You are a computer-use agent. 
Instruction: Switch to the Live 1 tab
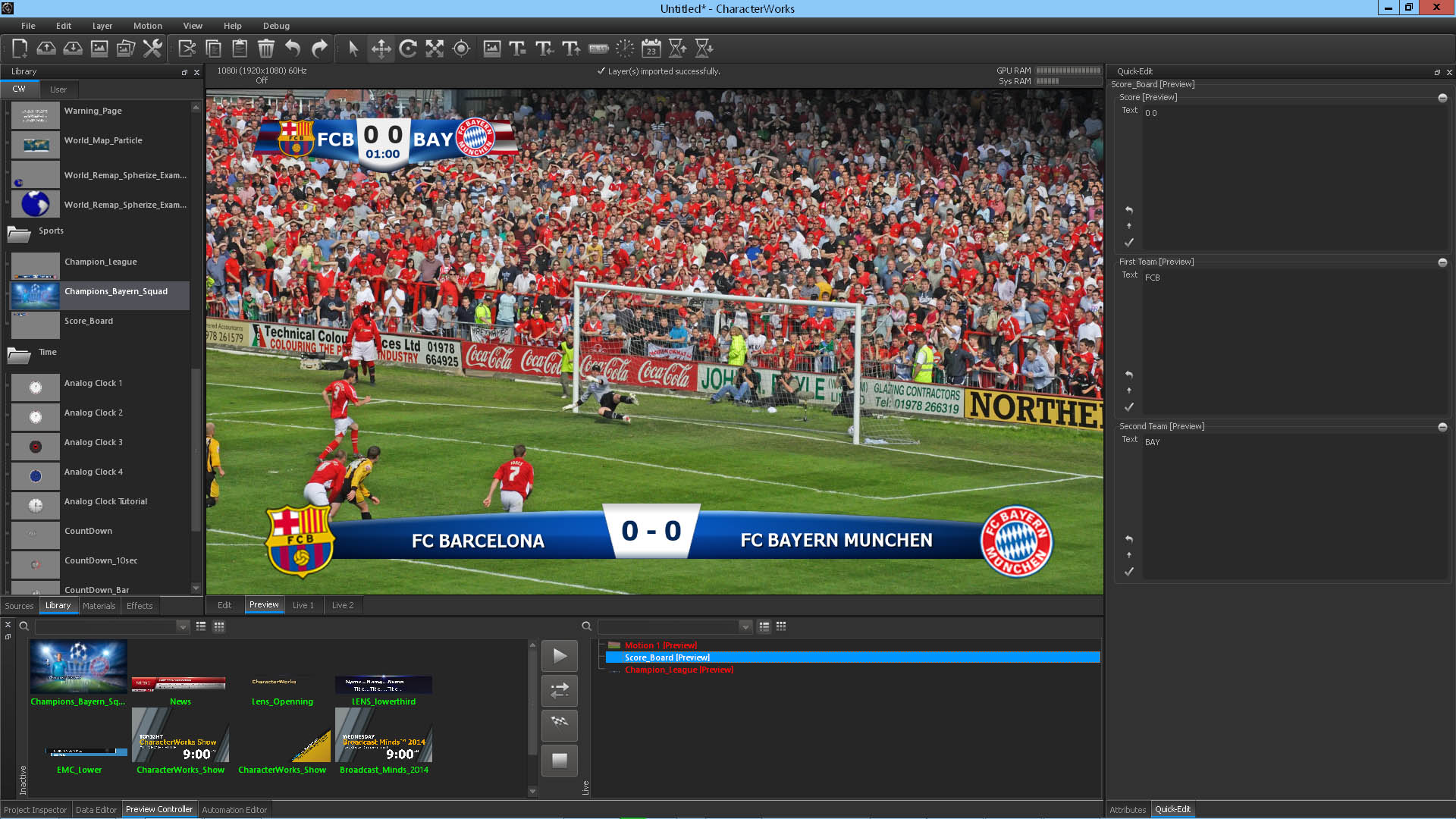[x=303, y=605]
